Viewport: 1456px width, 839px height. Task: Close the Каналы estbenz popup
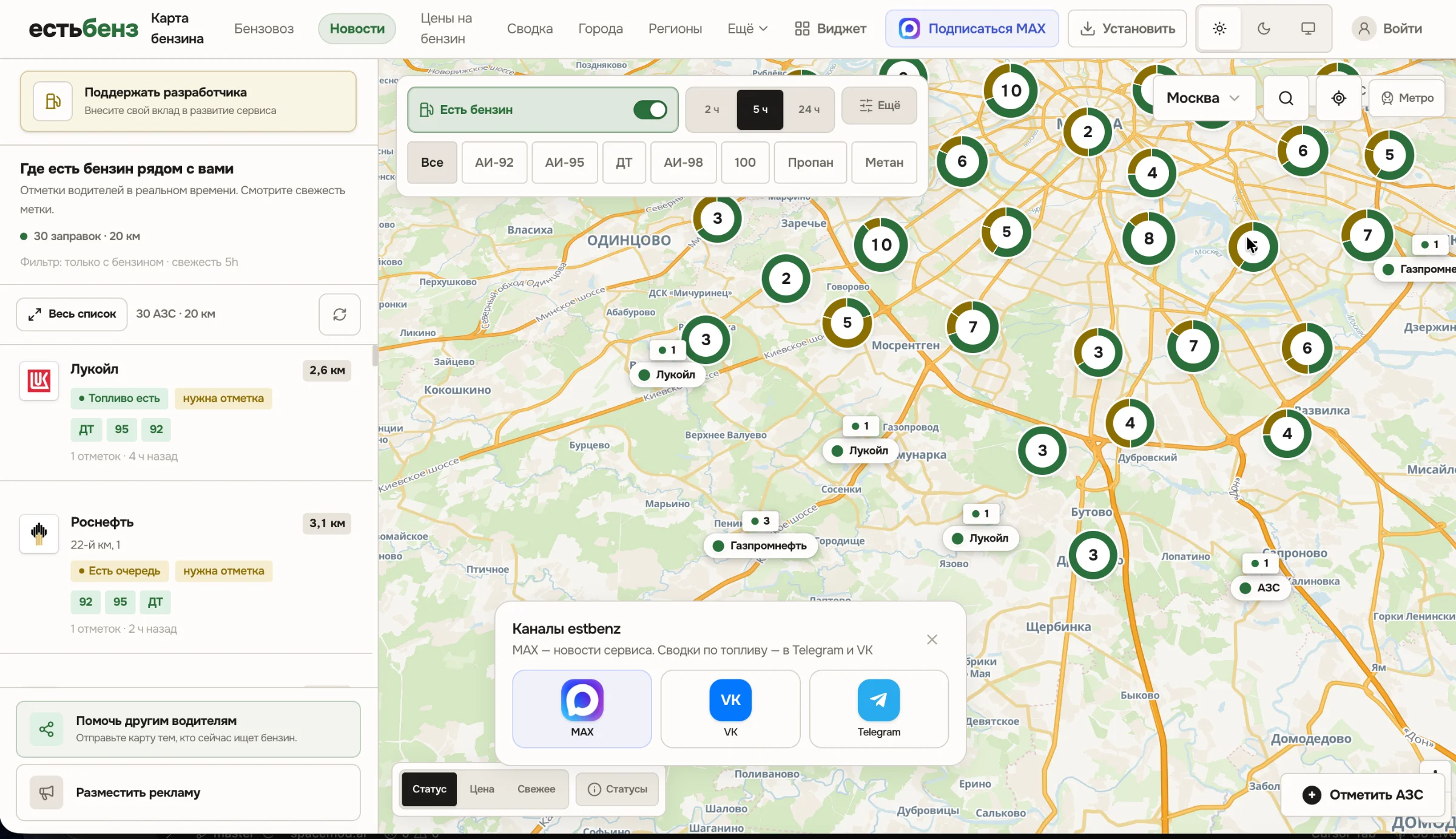(x=932, y=639)
